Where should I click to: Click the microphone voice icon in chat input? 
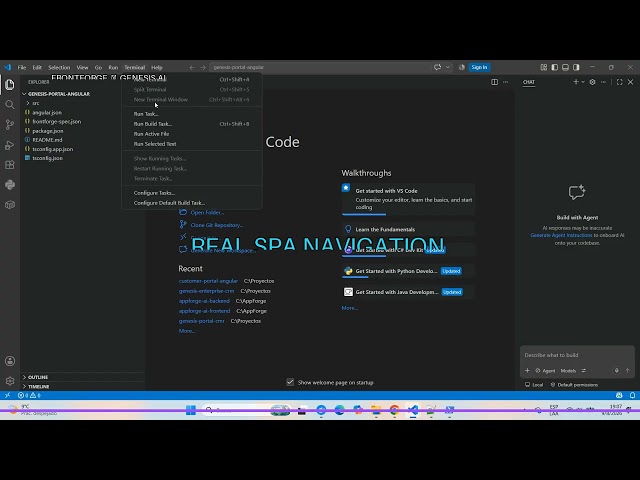(x=616, y=371)
